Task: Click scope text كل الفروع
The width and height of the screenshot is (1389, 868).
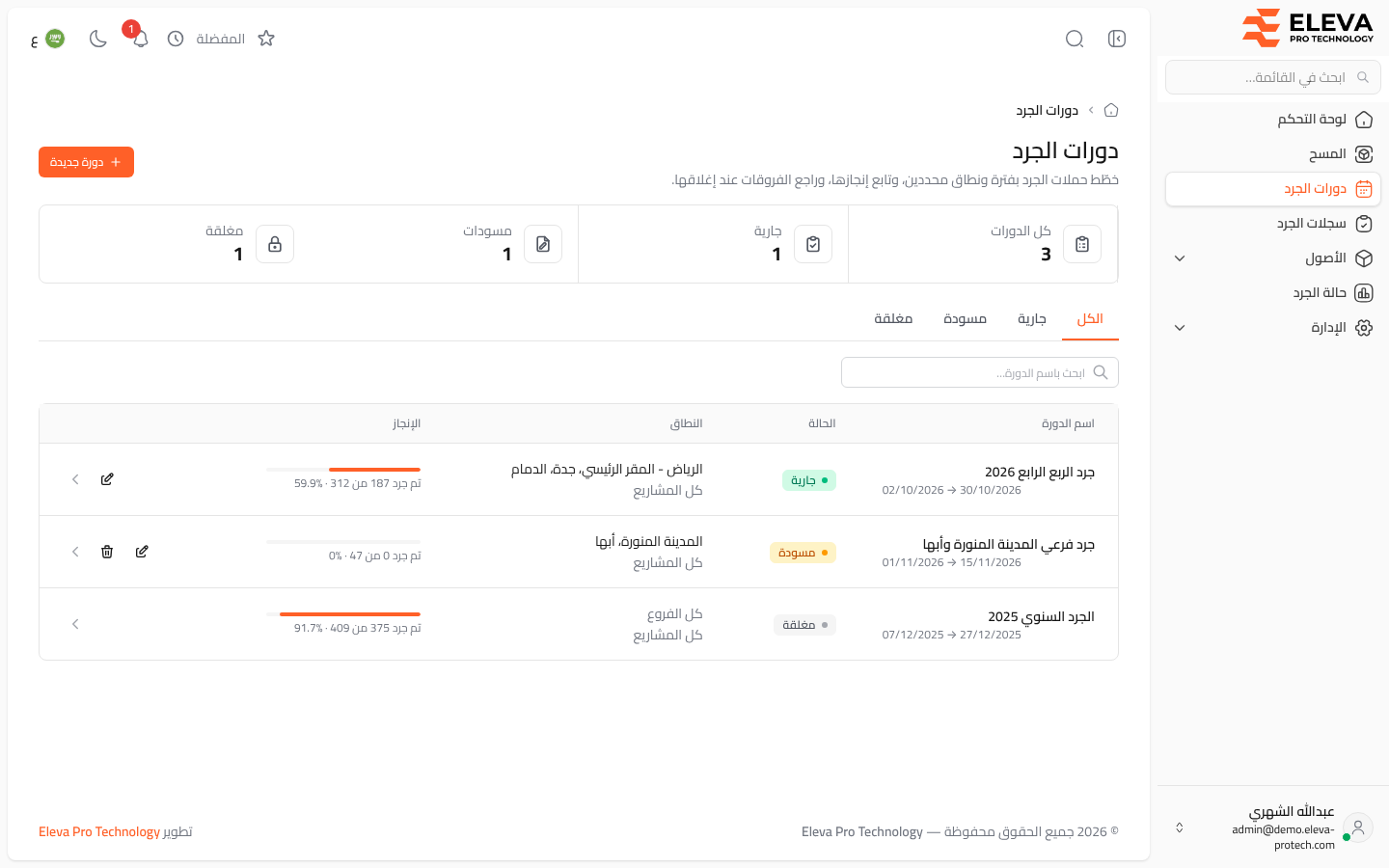Action: pyautogui.click(x=674, y=613)
